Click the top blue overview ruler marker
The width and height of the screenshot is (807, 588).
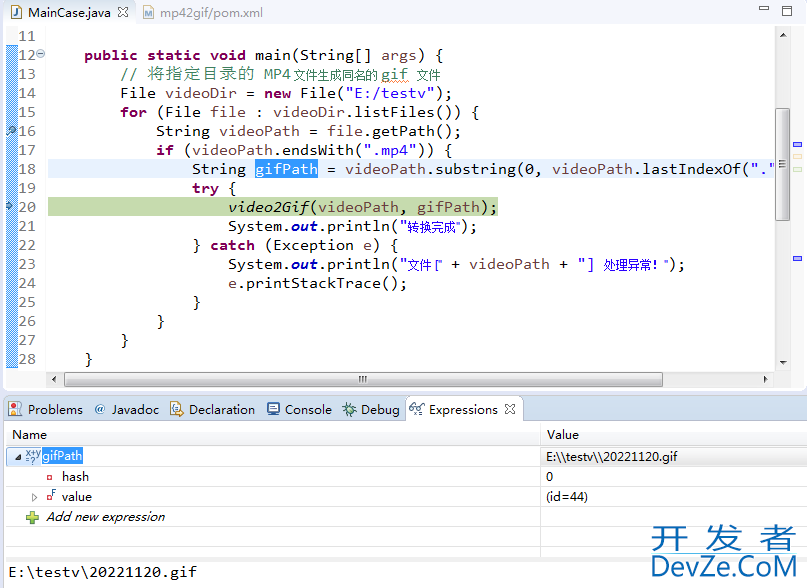tap(798, 144)
